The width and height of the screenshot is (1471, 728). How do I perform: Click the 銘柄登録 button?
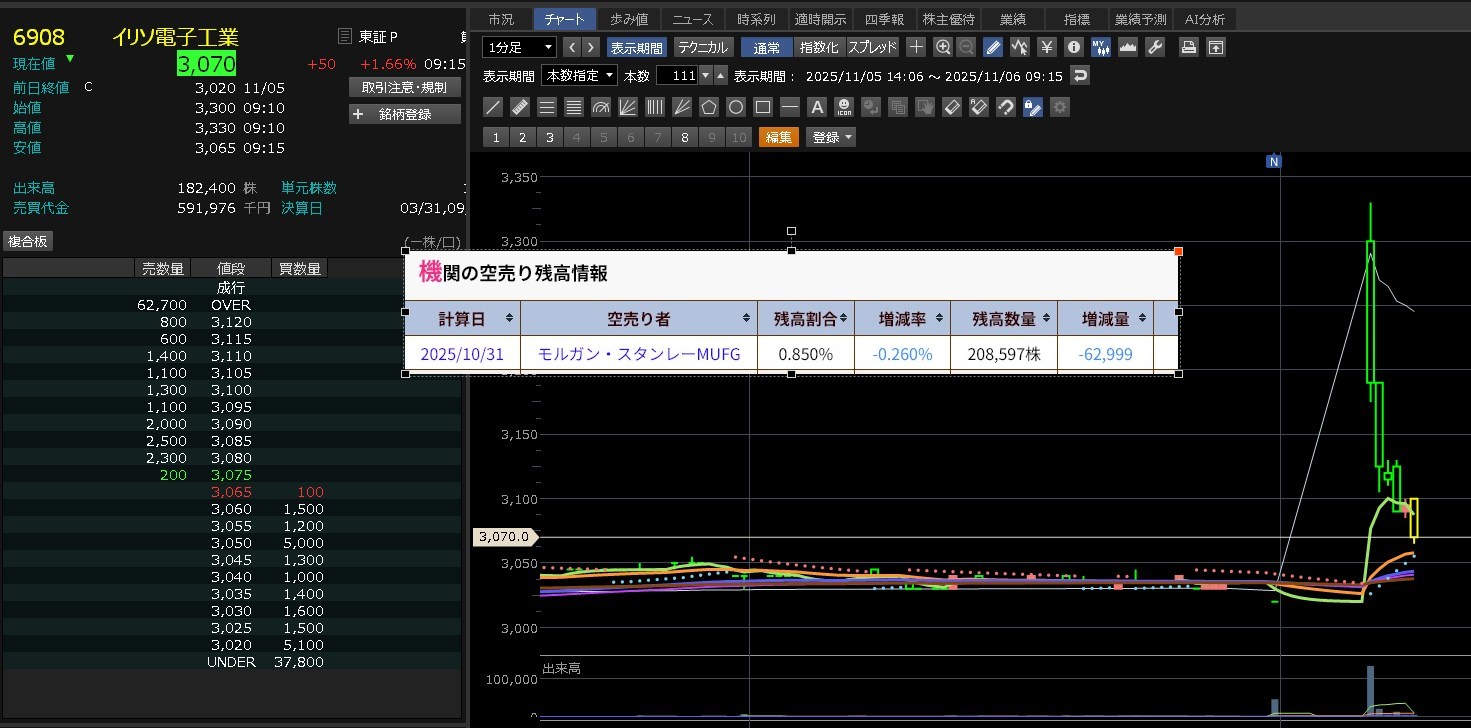[404, 114]
